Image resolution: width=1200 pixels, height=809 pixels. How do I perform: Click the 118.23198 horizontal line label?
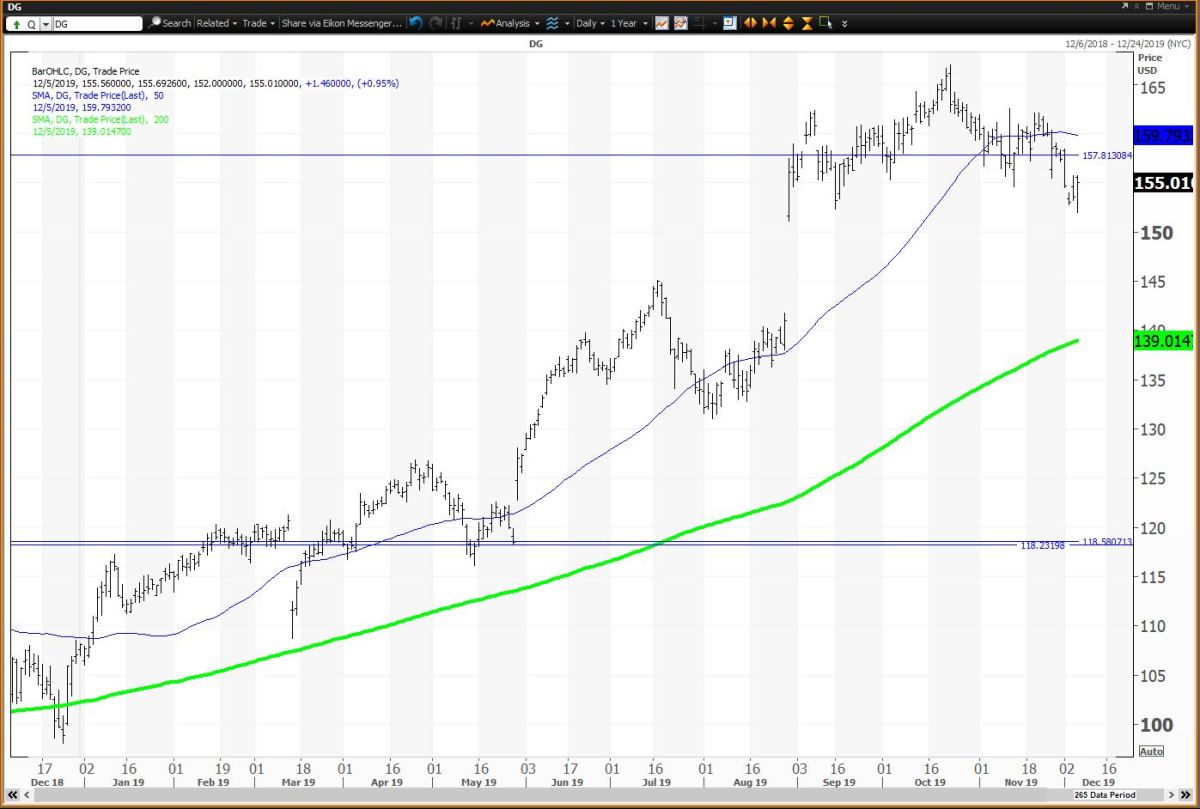click(x=1043, y=546)
